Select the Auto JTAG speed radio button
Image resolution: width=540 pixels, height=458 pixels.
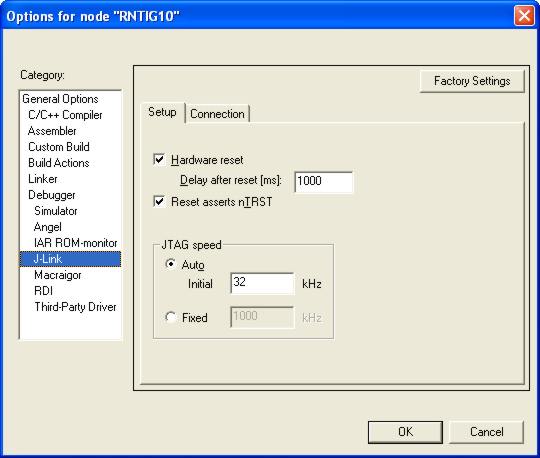(170, 264)
